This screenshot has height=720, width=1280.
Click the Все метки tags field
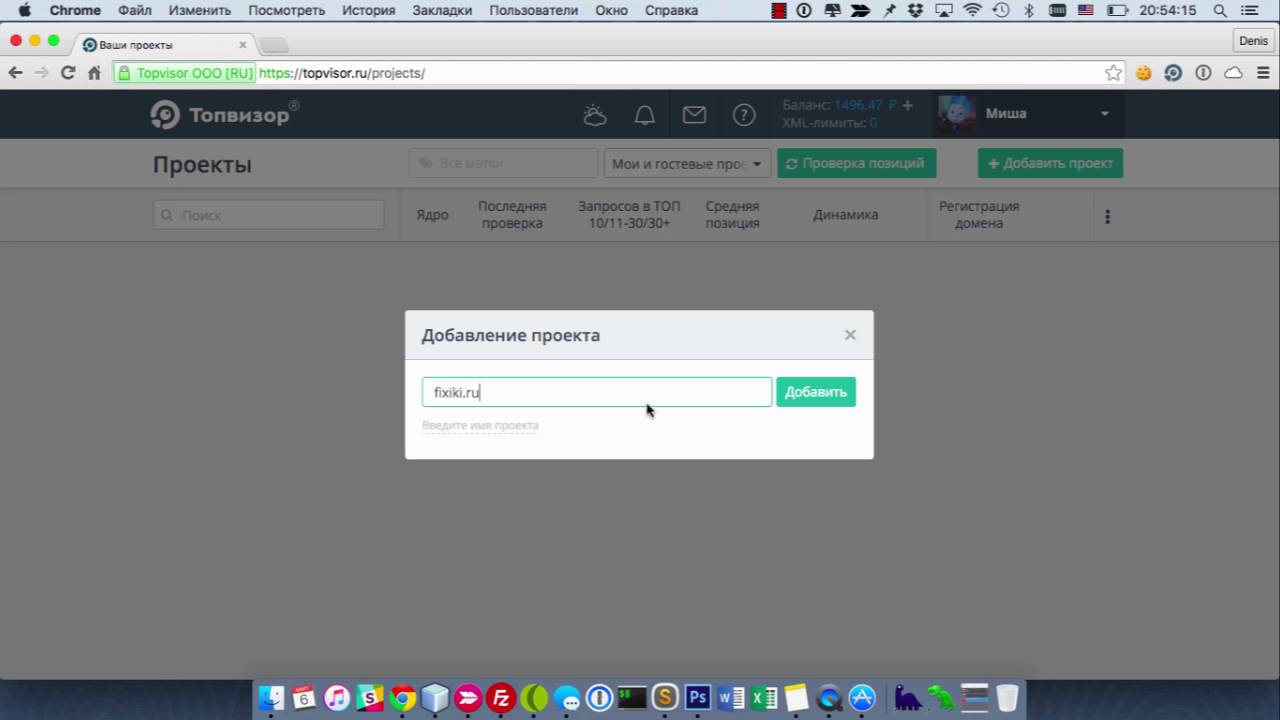pos(503,163)
